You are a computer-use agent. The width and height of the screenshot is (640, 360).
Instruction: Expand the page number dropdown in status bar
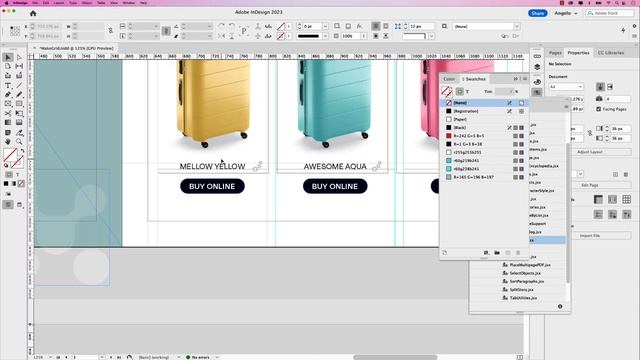102,357
